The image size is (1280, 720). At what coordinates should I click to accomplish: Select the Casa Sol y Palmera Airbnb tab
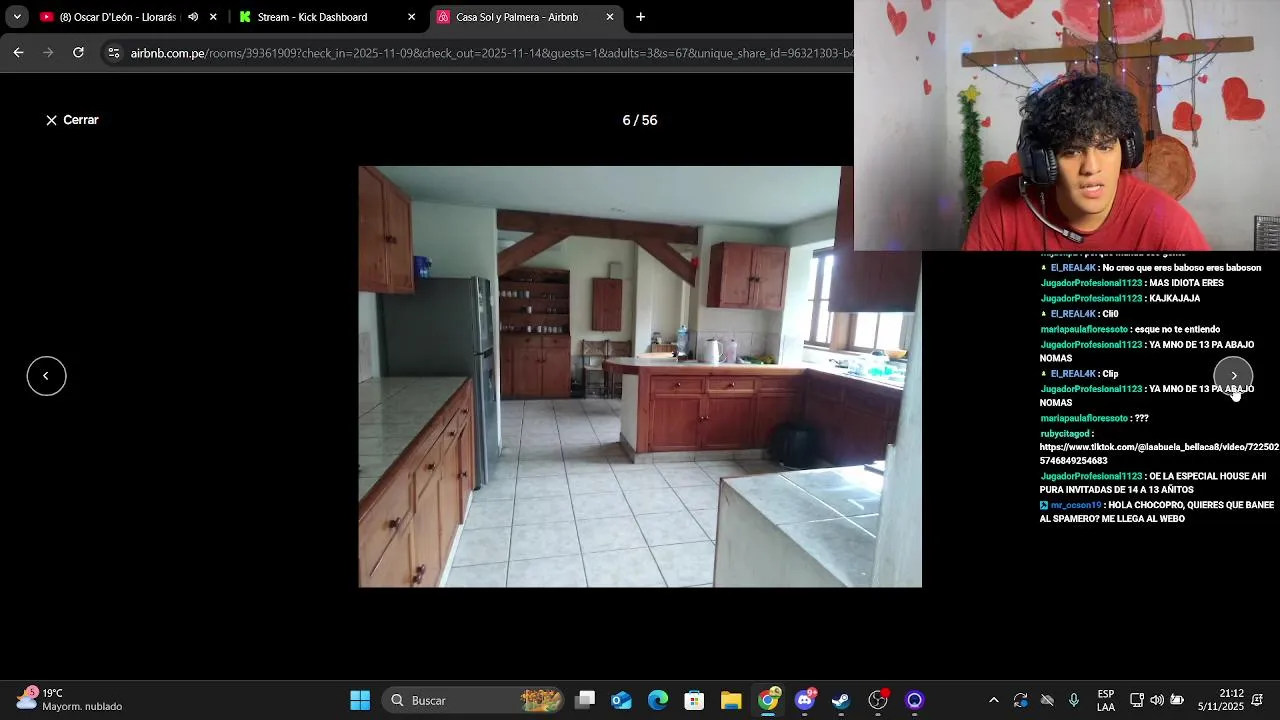(517, 17)
